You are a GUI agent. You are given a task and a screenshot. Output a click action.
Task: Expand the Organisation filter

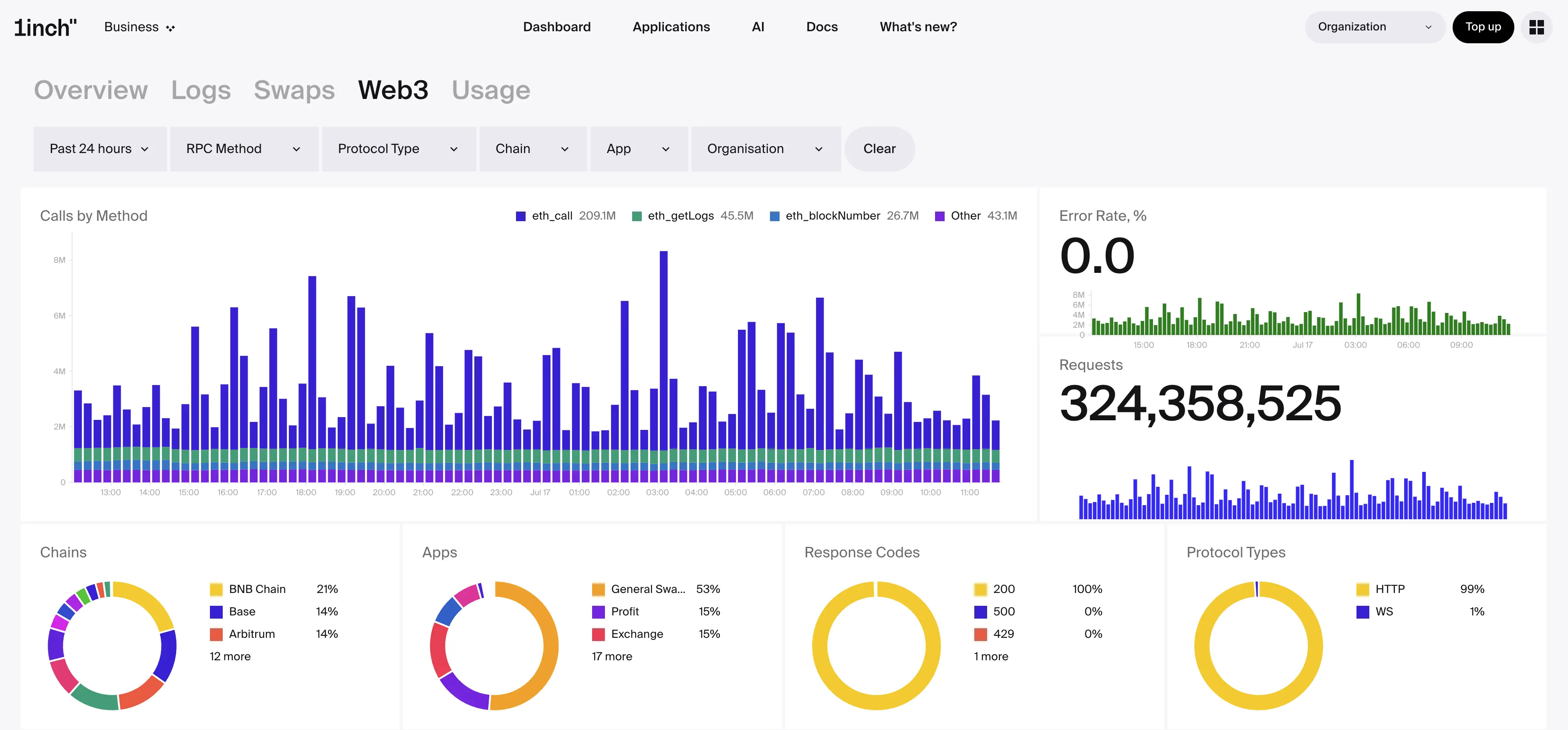click(x=766, y=149)
